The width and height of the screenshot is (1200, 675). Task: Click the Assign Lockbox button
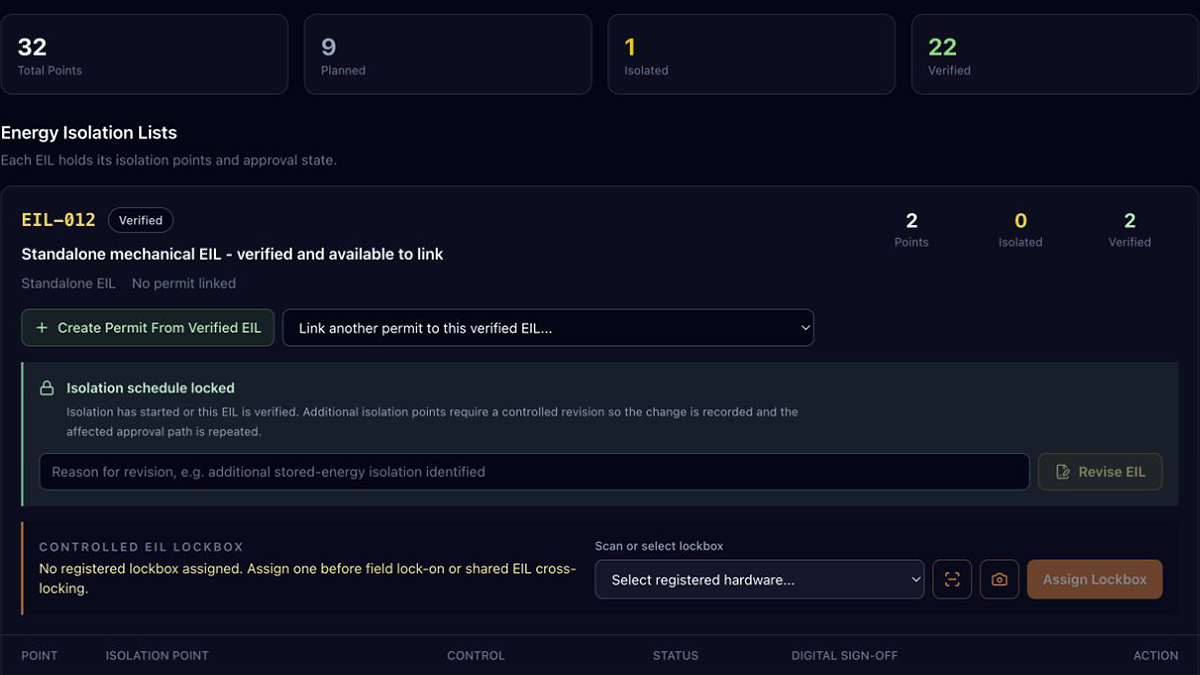[1094, 579]
